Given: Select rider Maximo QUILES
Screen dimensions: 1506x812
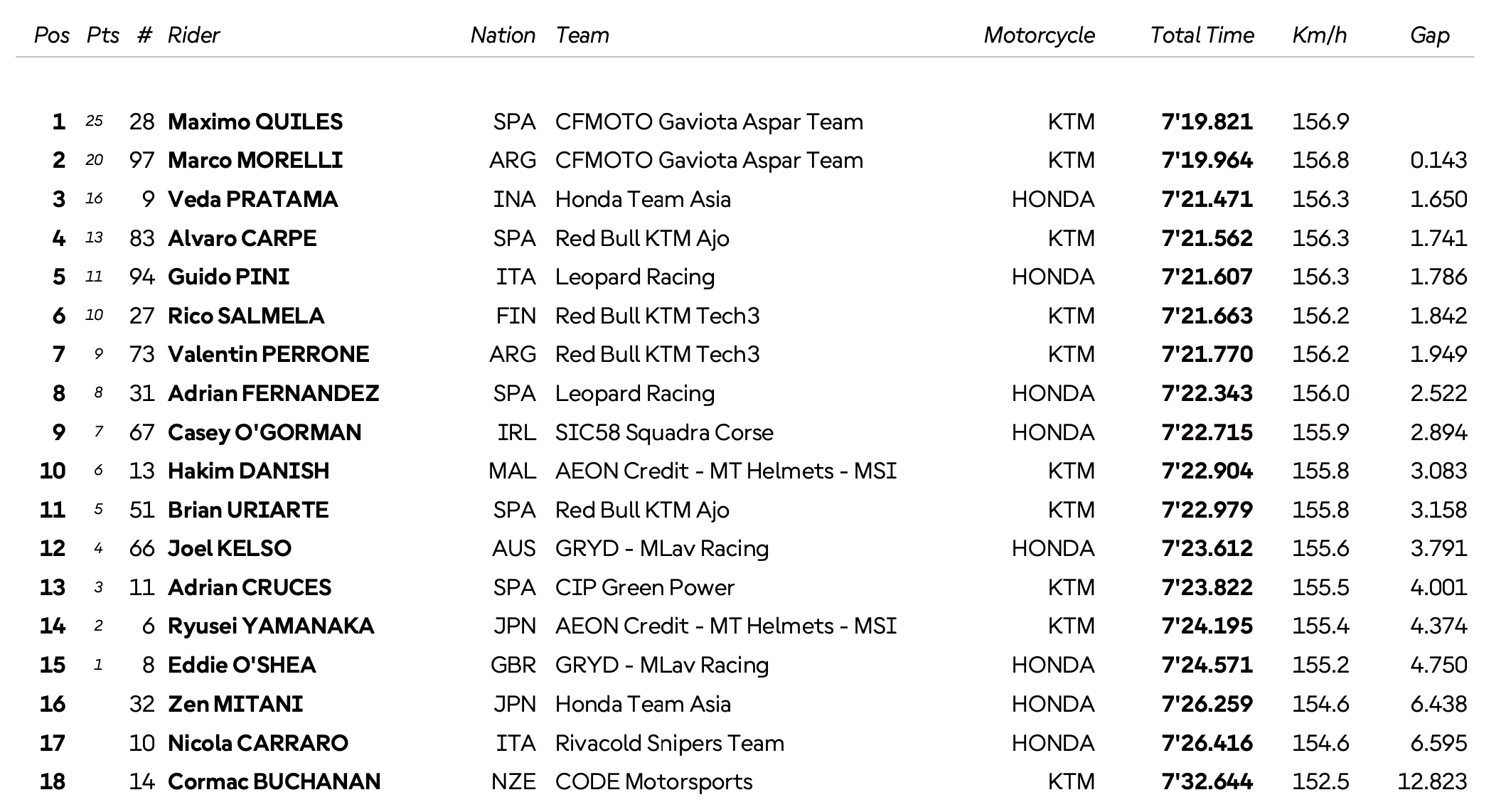Looking at the screenshot, I should pyautogui.click(x=255, y=122).
